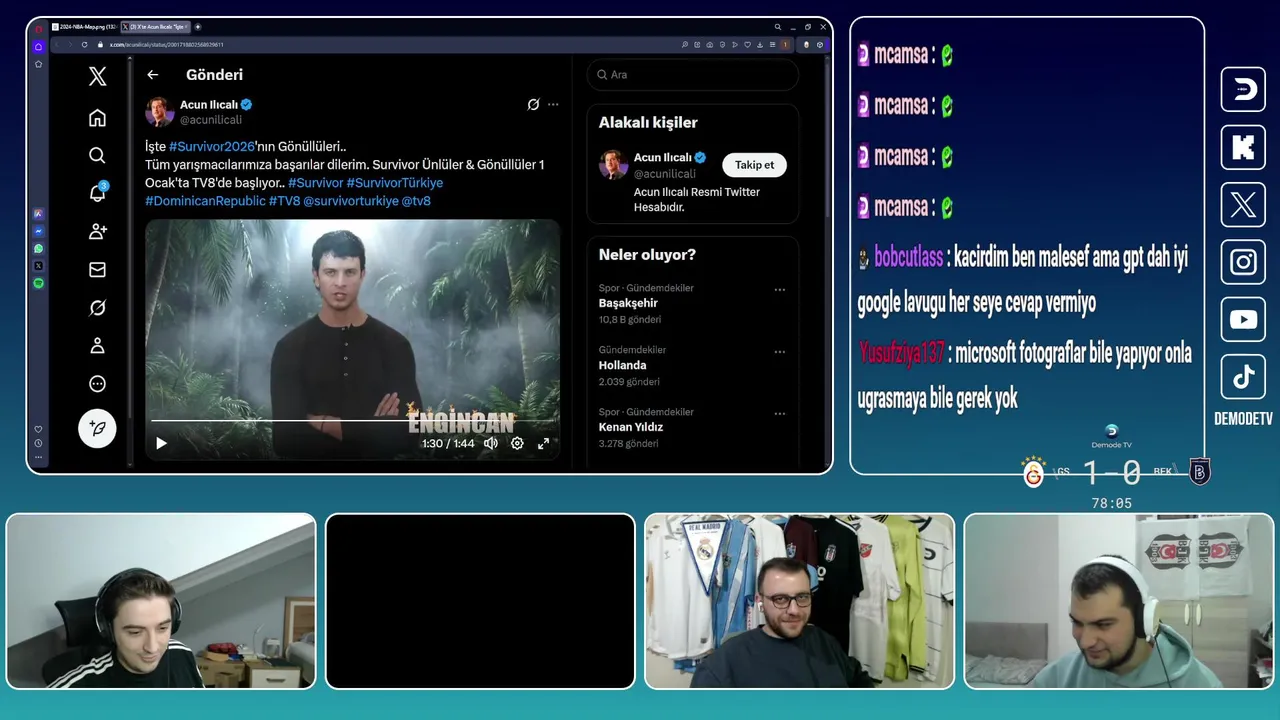The height and width of the screenshot is (720, 1280).
Task: Open #DominicanRepublic hashtag link
Action: (x=205, y=201)
